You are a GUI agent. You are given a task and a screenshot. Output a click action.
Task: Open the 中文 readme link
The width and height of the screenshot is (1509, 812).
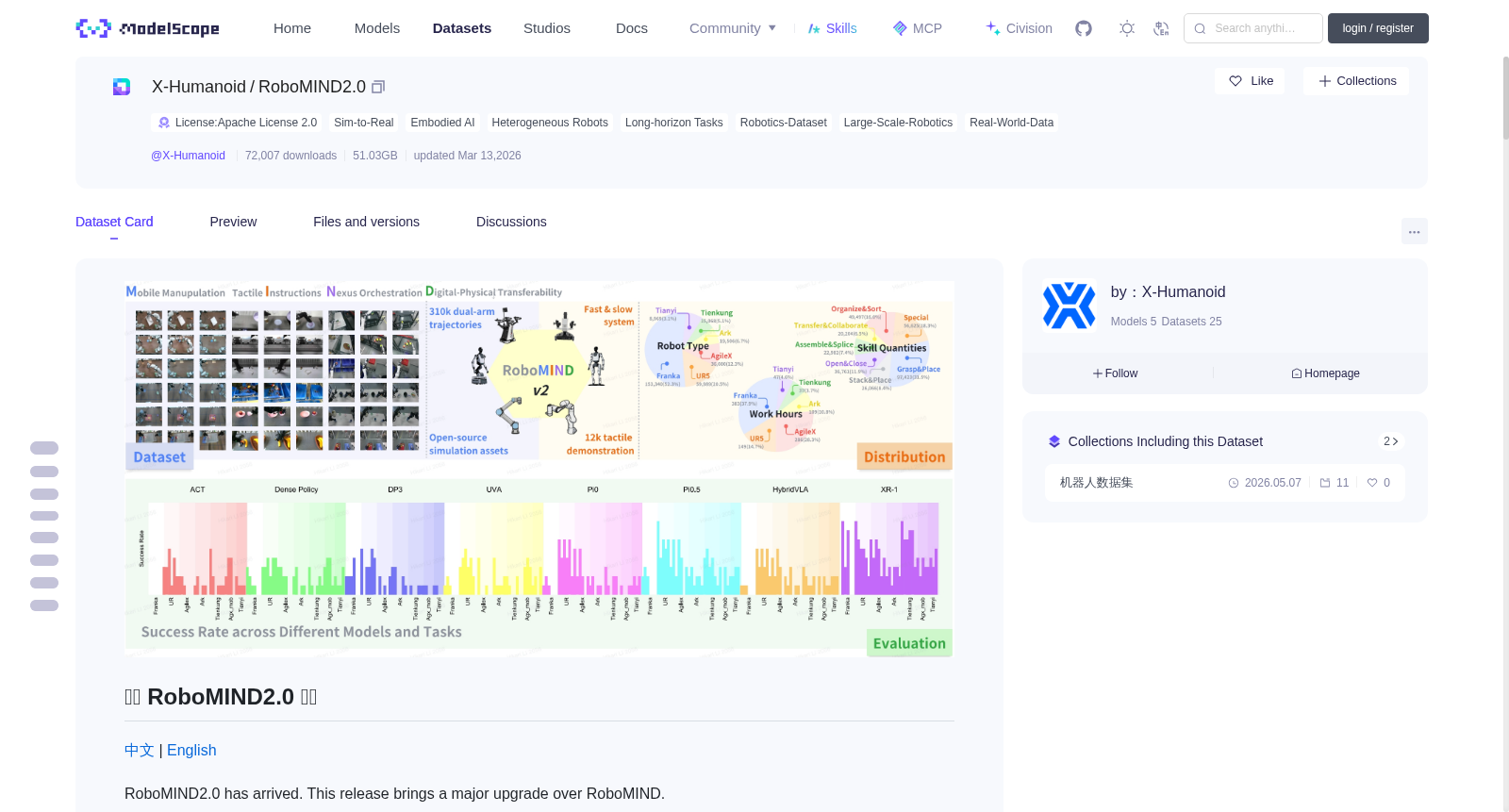[x=139, y=751]
